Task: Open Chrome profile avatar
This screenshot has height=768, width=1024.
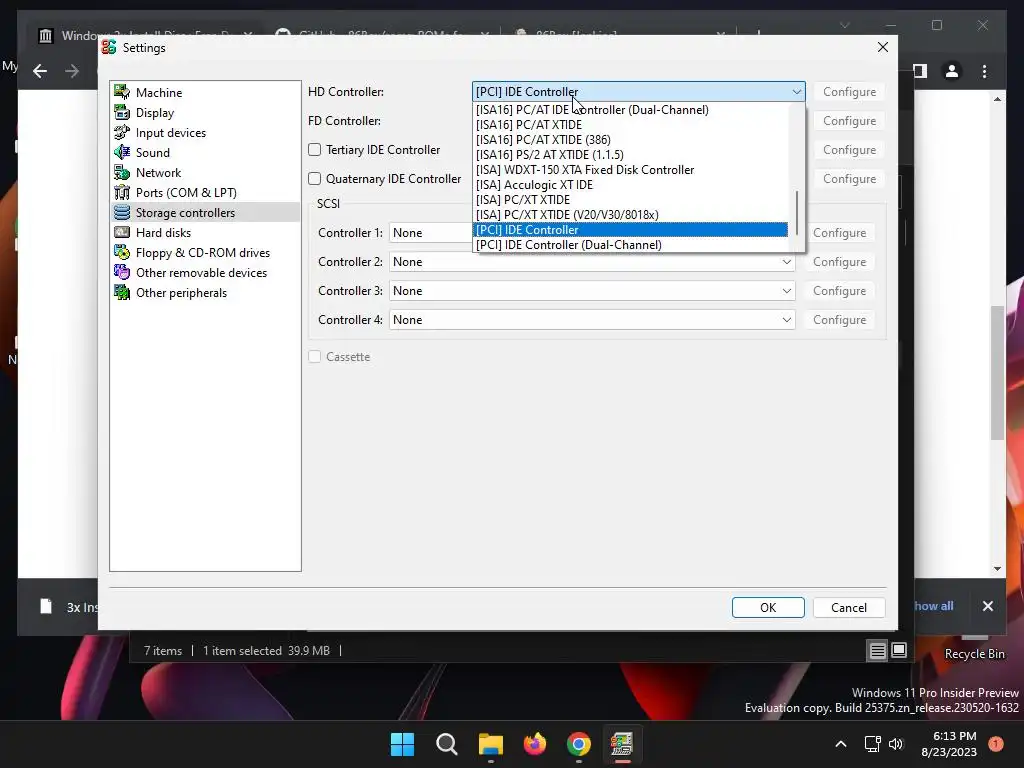Action: 952,71
